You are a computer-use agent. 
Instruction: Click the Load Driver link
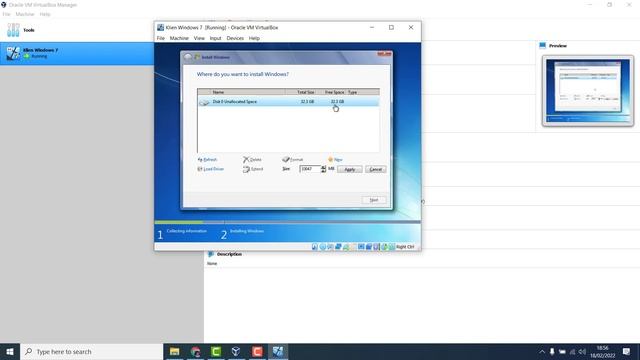tap(211, 169)
